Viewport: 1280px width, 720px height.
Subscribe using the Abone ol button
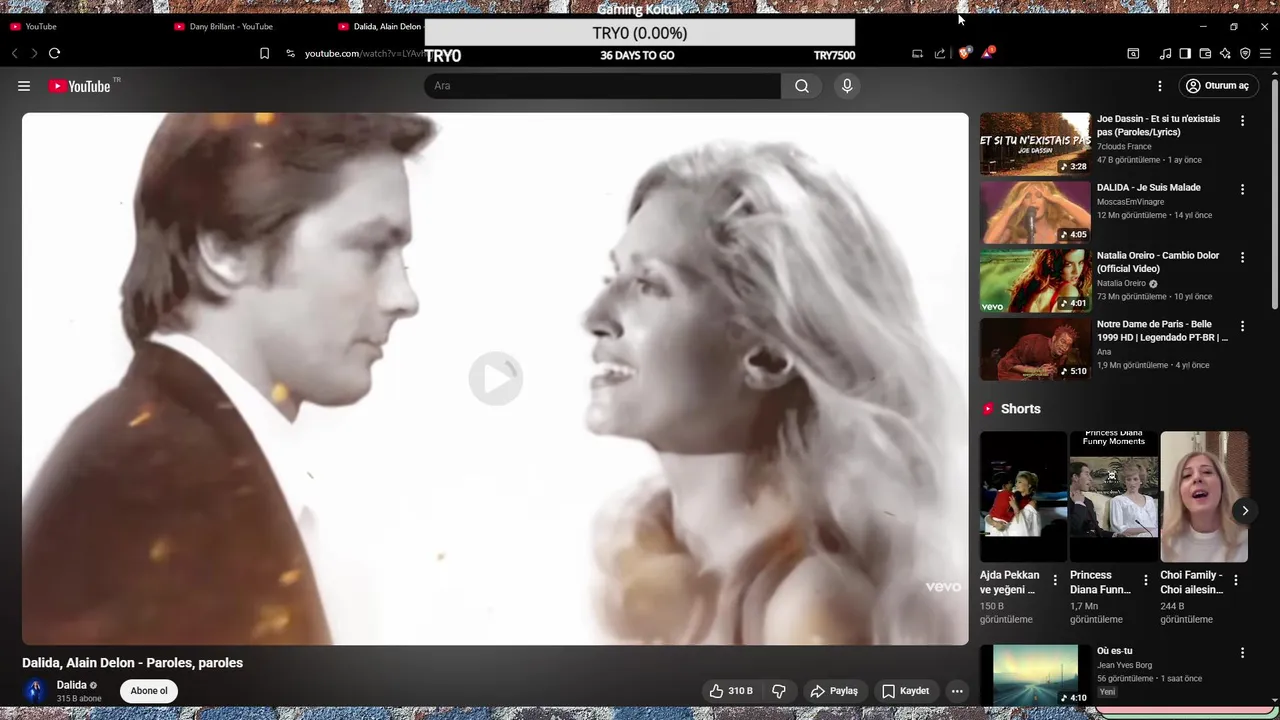(x=149, y=691)
